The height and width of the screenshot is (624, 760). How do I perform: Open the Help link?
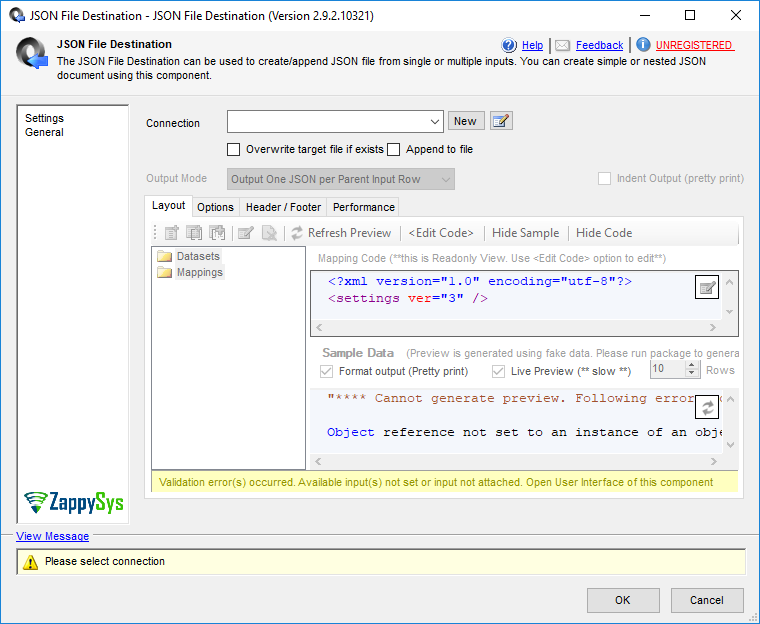coord(532,45)
